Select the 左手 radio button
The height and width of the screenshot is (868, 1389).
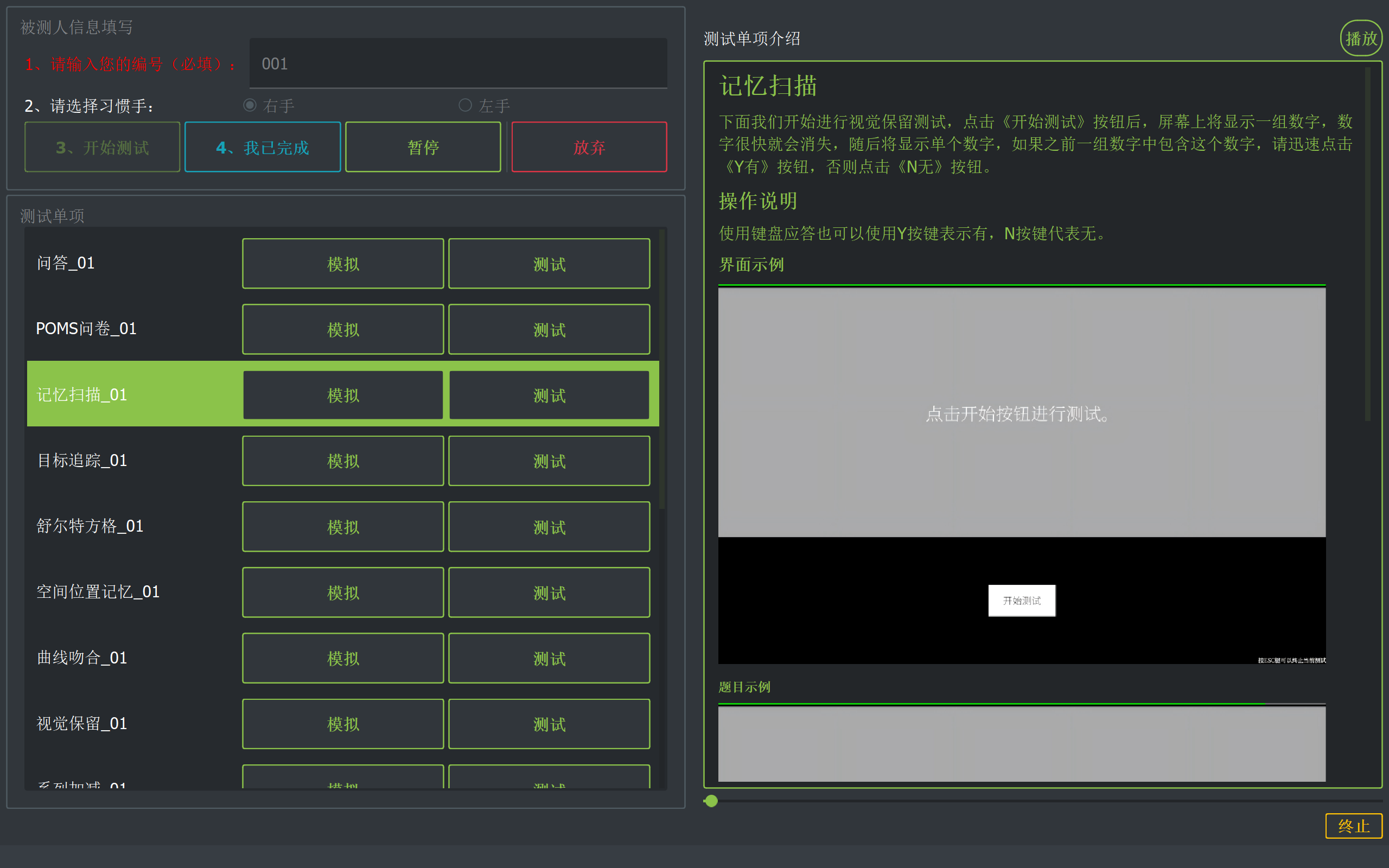coord(466,105)
